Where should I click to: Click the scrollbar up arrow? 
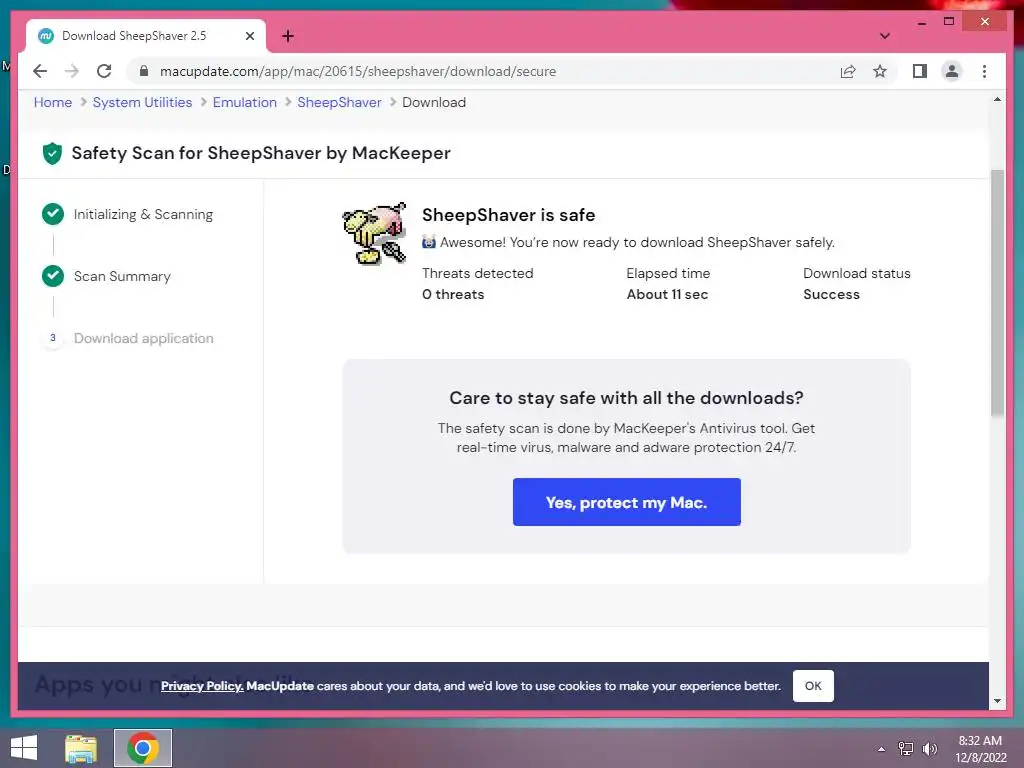click(x=997, y=99)
